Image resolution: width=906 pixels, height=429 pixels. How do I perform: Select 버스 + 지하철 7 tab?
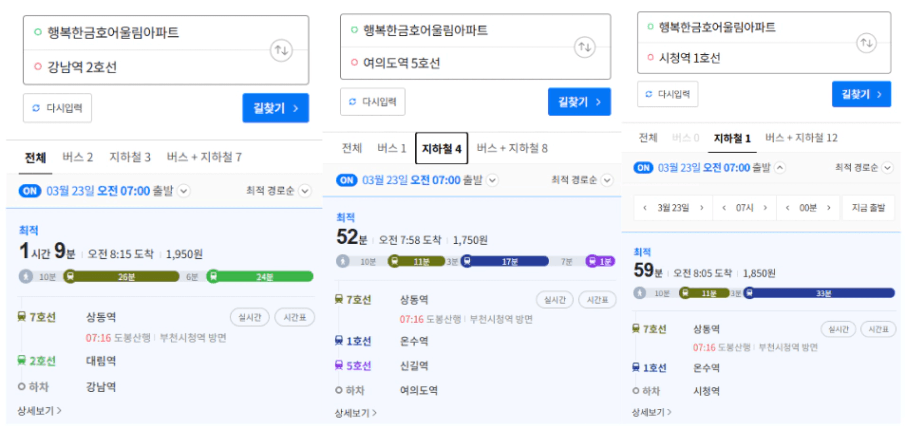[x=204, y=157]
